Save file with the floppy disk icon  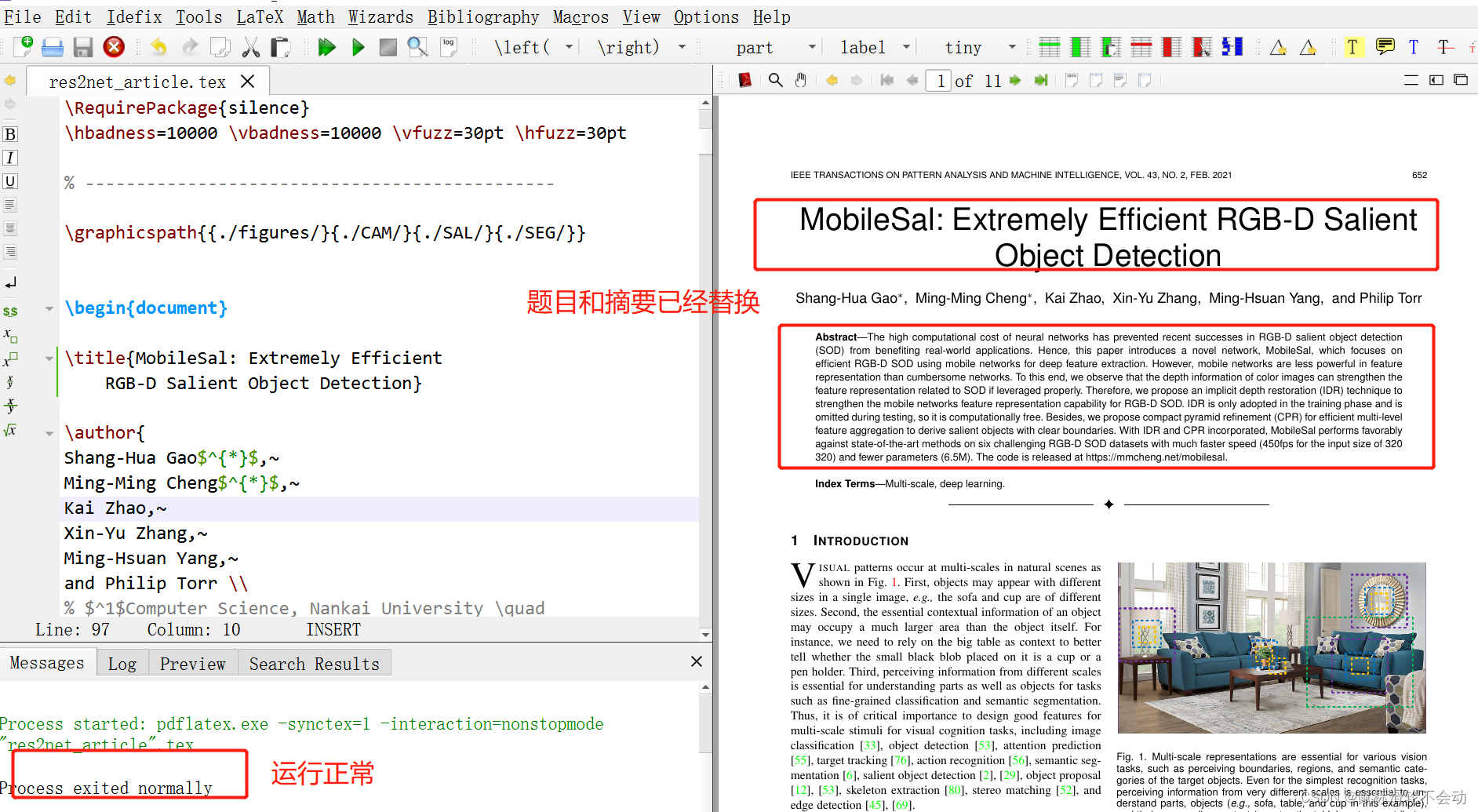[x=83, y=48]
